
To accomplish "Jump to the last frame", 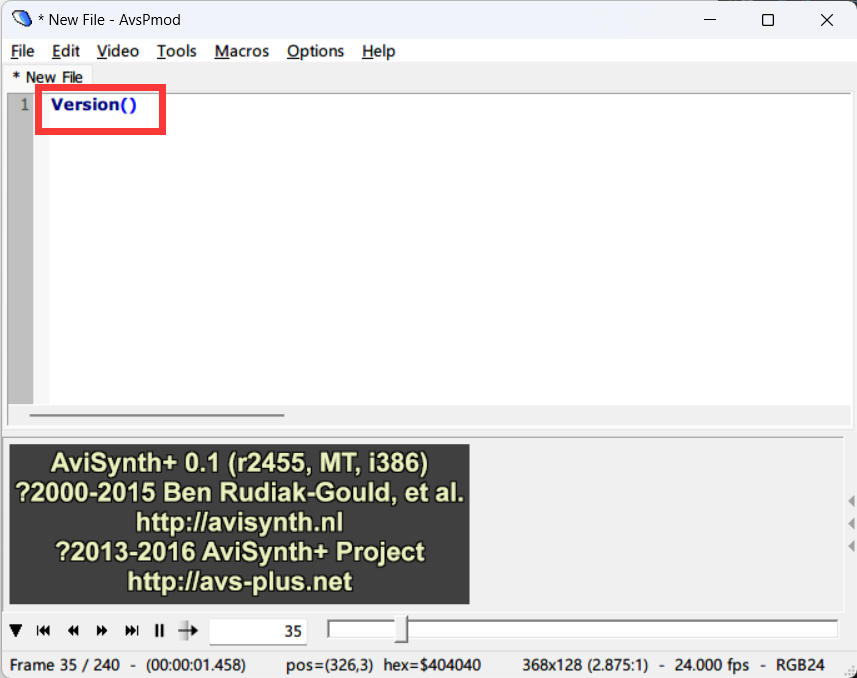I will 132,630.
